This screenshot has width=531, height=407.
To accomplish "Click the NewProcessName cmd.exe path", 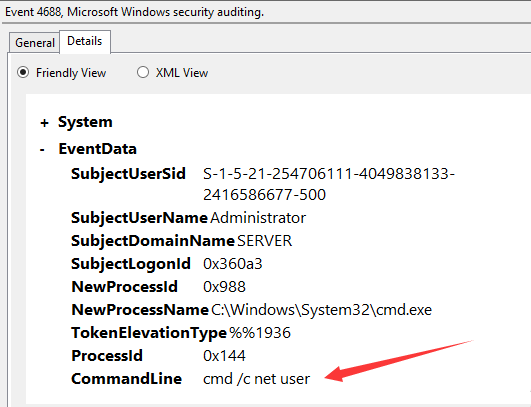I will click(321, 310).
